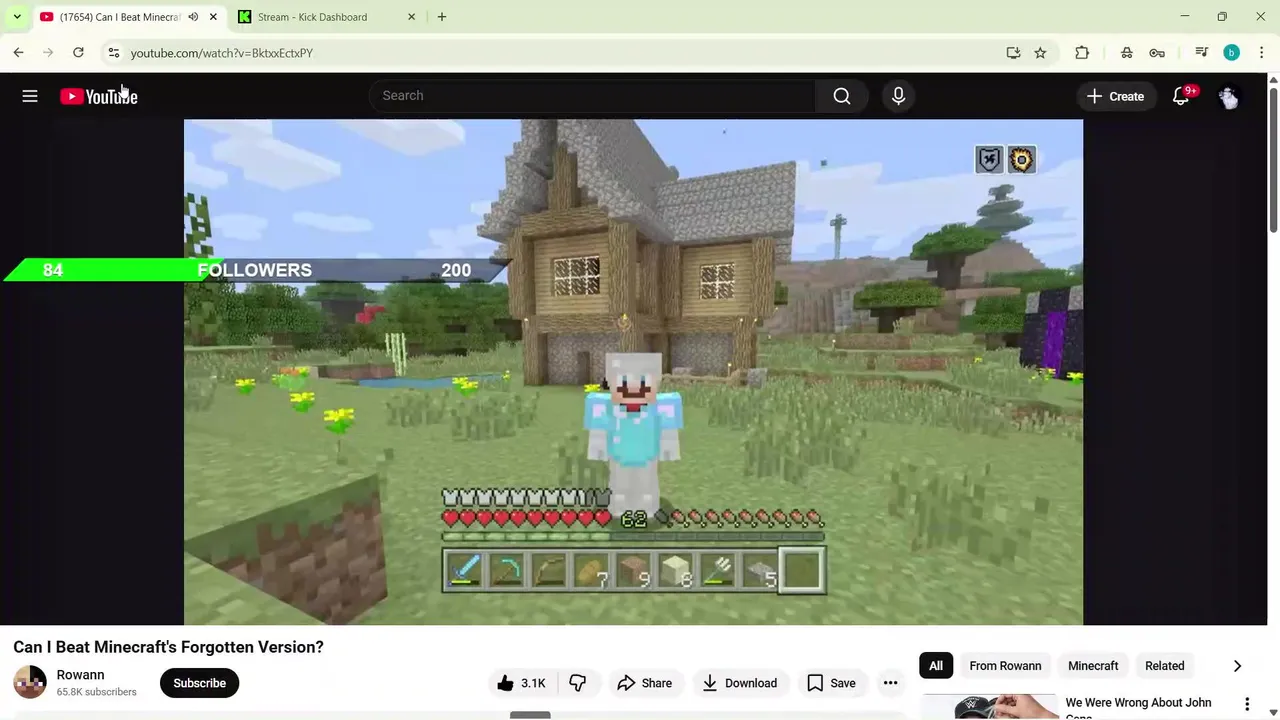
Task: Like the video with 3.1K likes
Action: [x=521, y=683]
